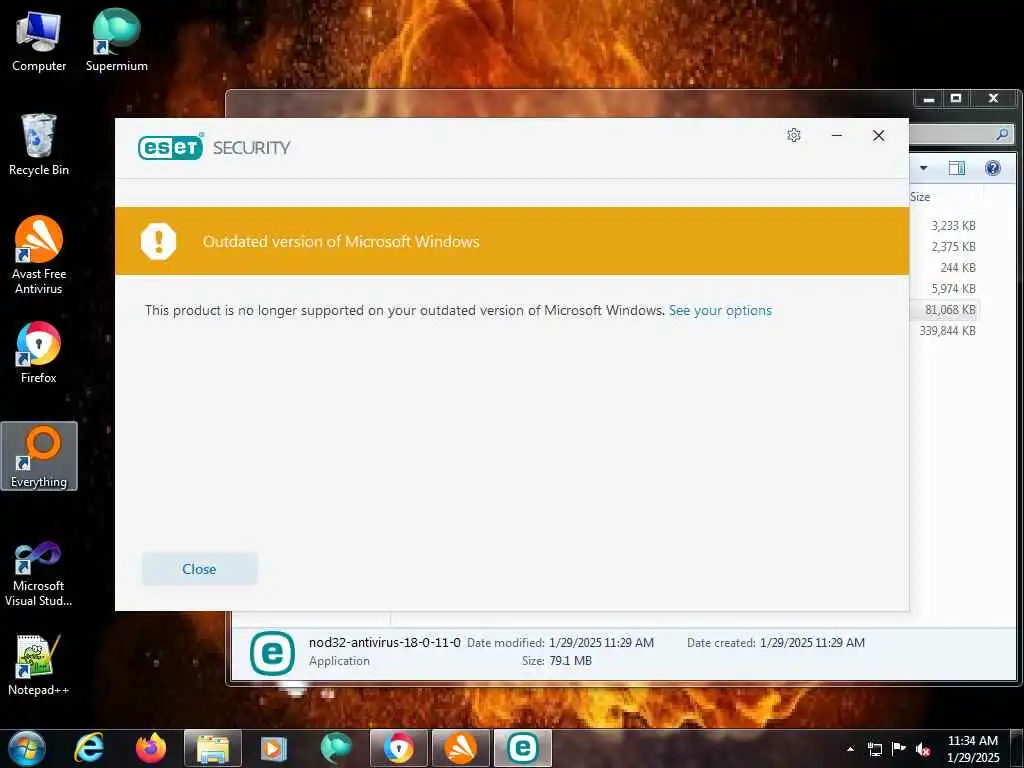Image resolution: width=1024 pixels, height=768 pixels.
Task: Click the Close button in ESET dialog
Action: [200, 569]
